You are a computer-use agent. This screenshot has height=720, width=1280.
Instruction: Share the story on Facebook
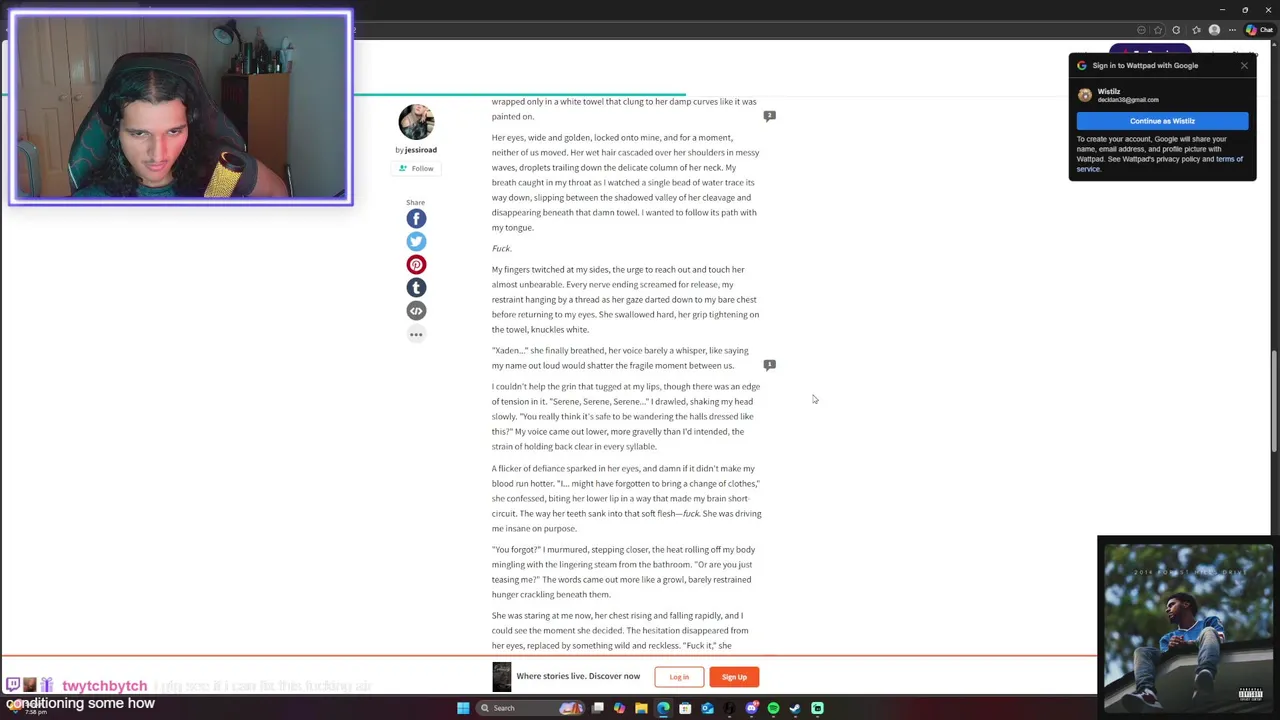point(416,218)
